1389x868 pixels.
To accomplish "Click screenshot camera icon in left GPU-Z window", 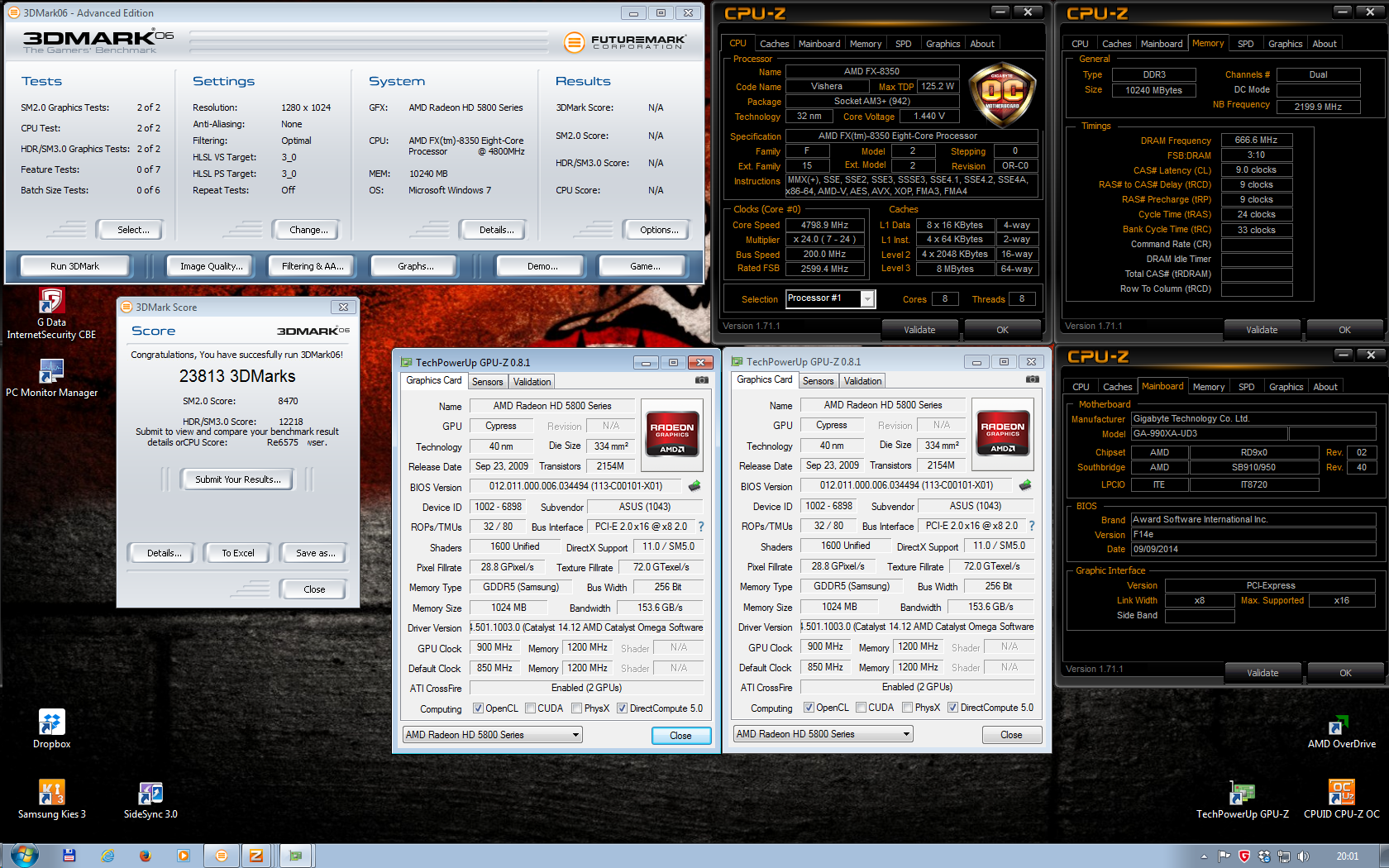I will (702, 380).
